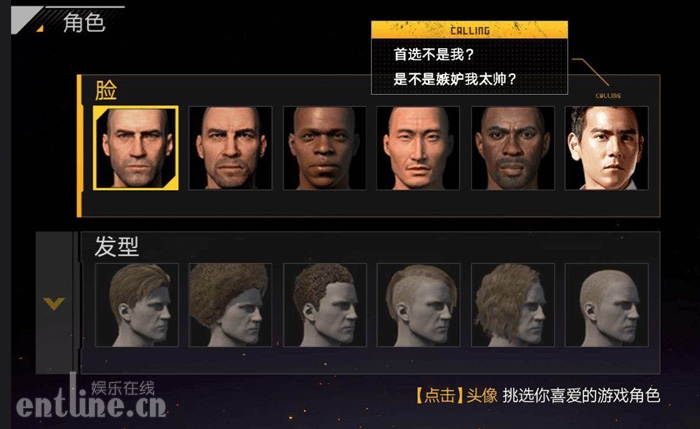Select the sixth face with dark hair
700x429 pixels.
click(607, 148)
